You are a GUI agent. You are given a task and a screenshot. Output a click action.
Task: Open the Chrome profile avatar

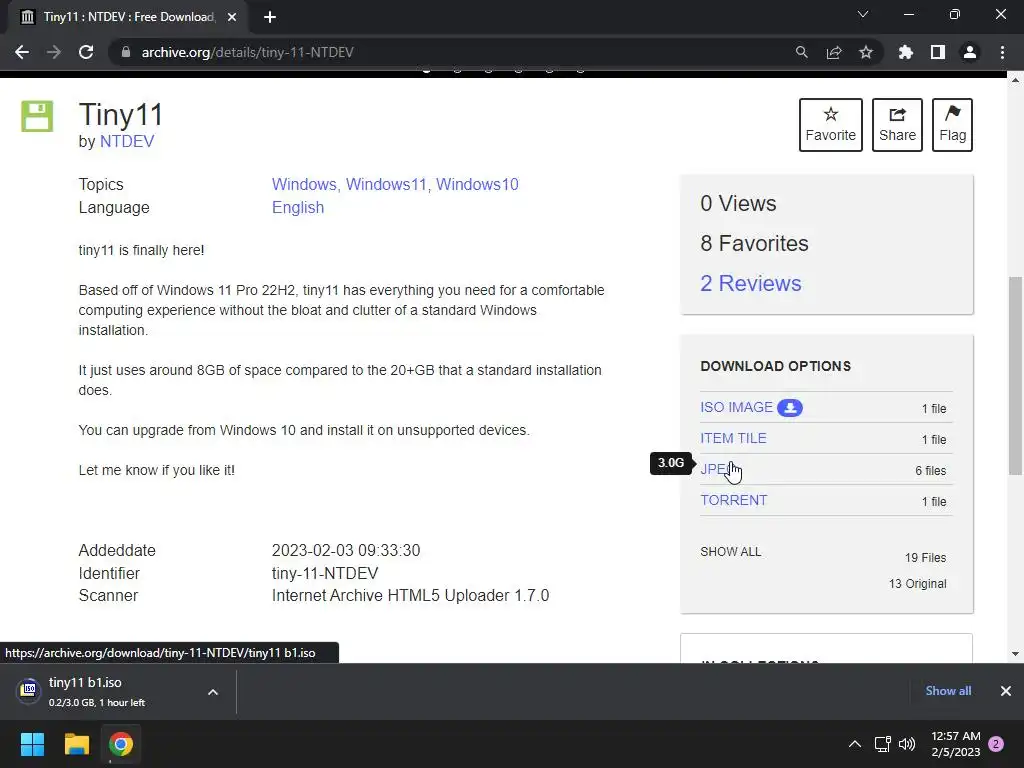[x=970, y=52]
